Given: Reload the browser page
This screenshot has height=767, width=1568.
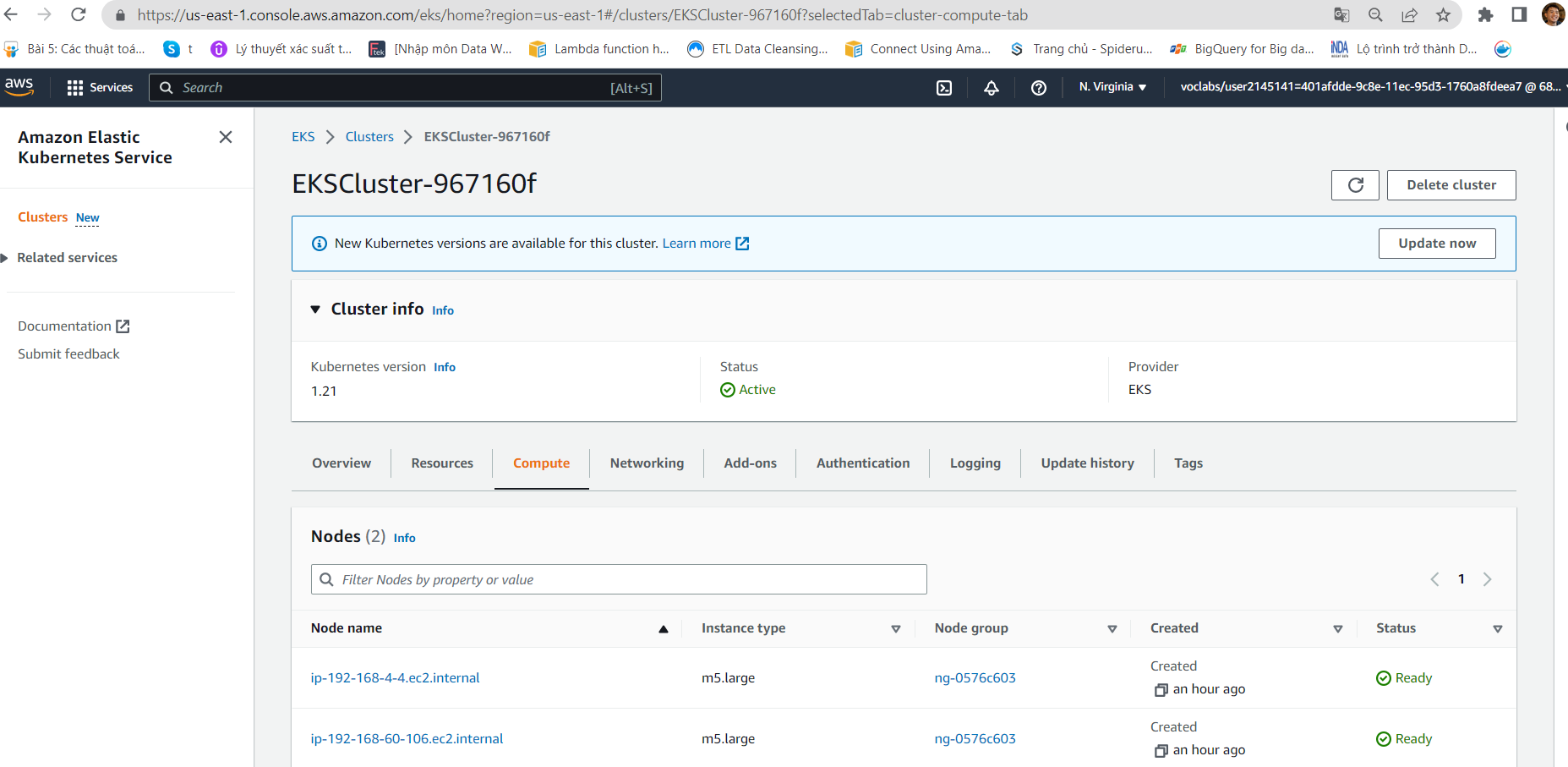Looking at the screenshot, I should click(79, 14).
